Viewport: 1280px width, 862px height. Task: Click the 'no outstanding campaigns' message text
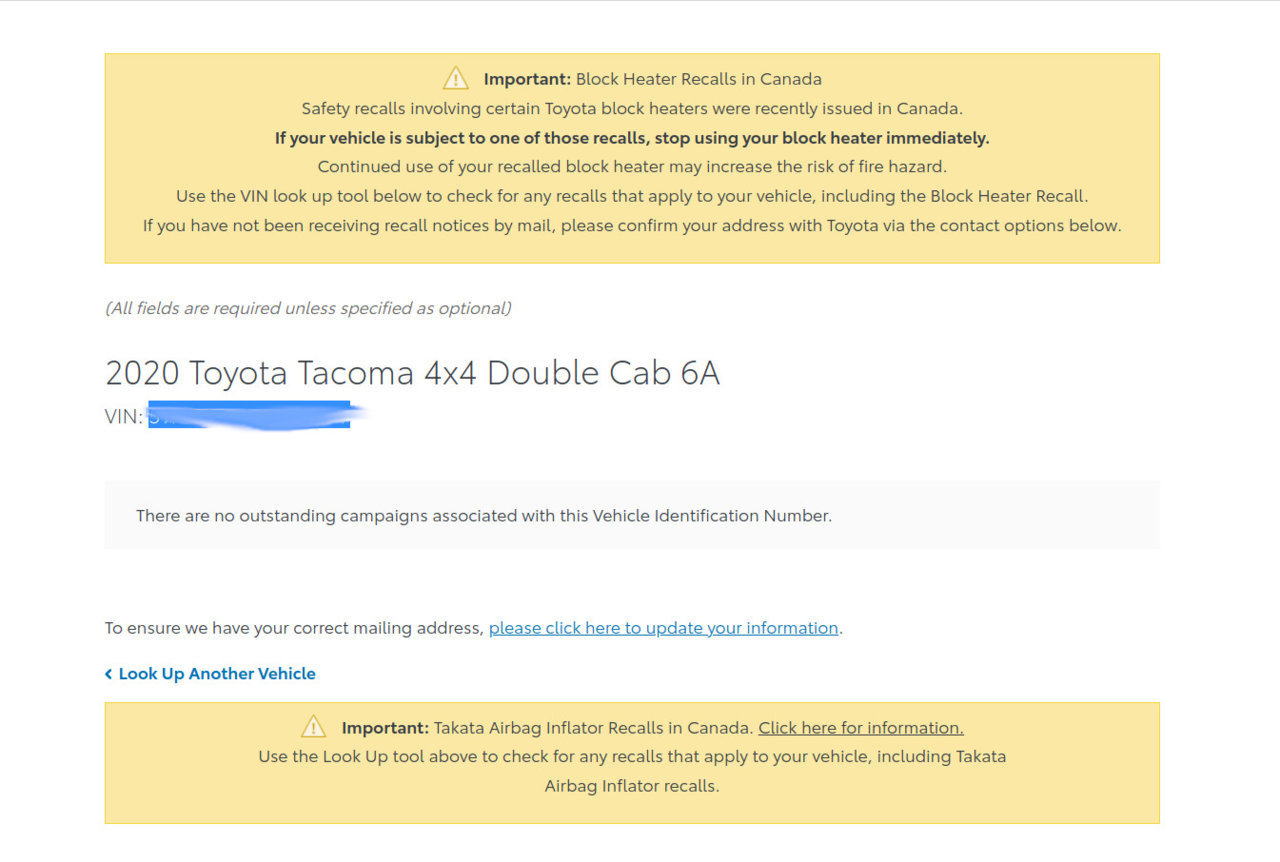pyautogui.click(x=484, y=516)
